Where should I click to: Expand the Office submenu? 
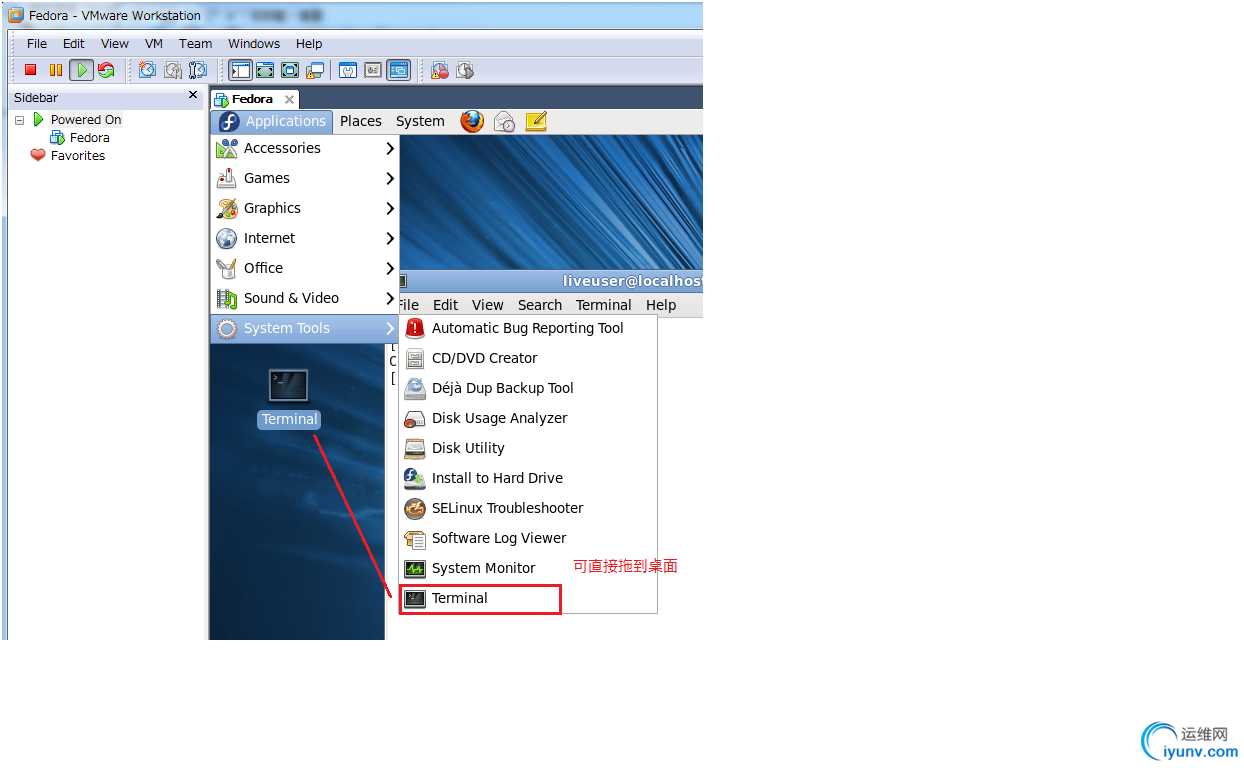tap(305, 268)
